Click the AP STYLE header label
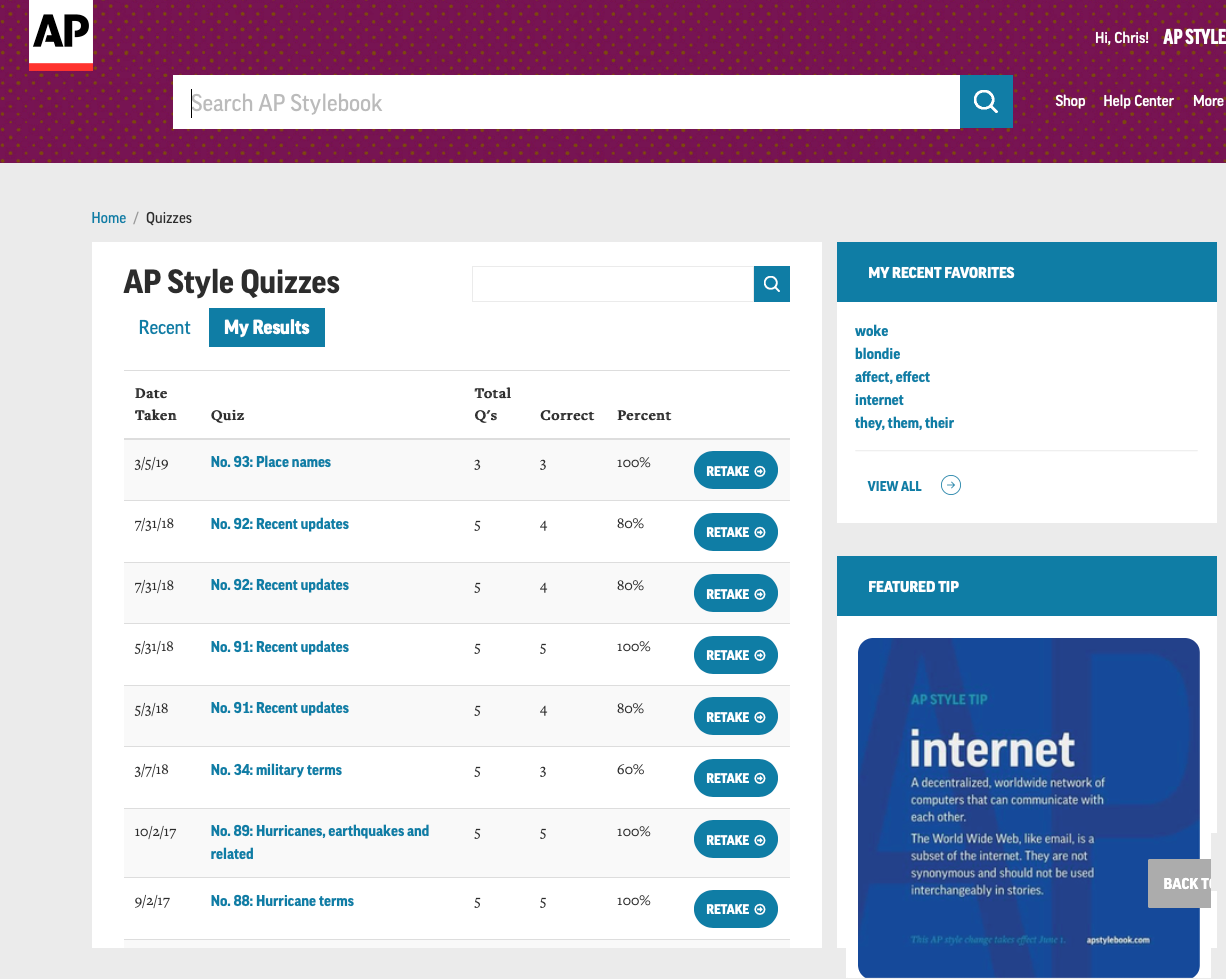Viewport: 1226px width, 979px height. pyautogui.click(x=1194, y=37)
